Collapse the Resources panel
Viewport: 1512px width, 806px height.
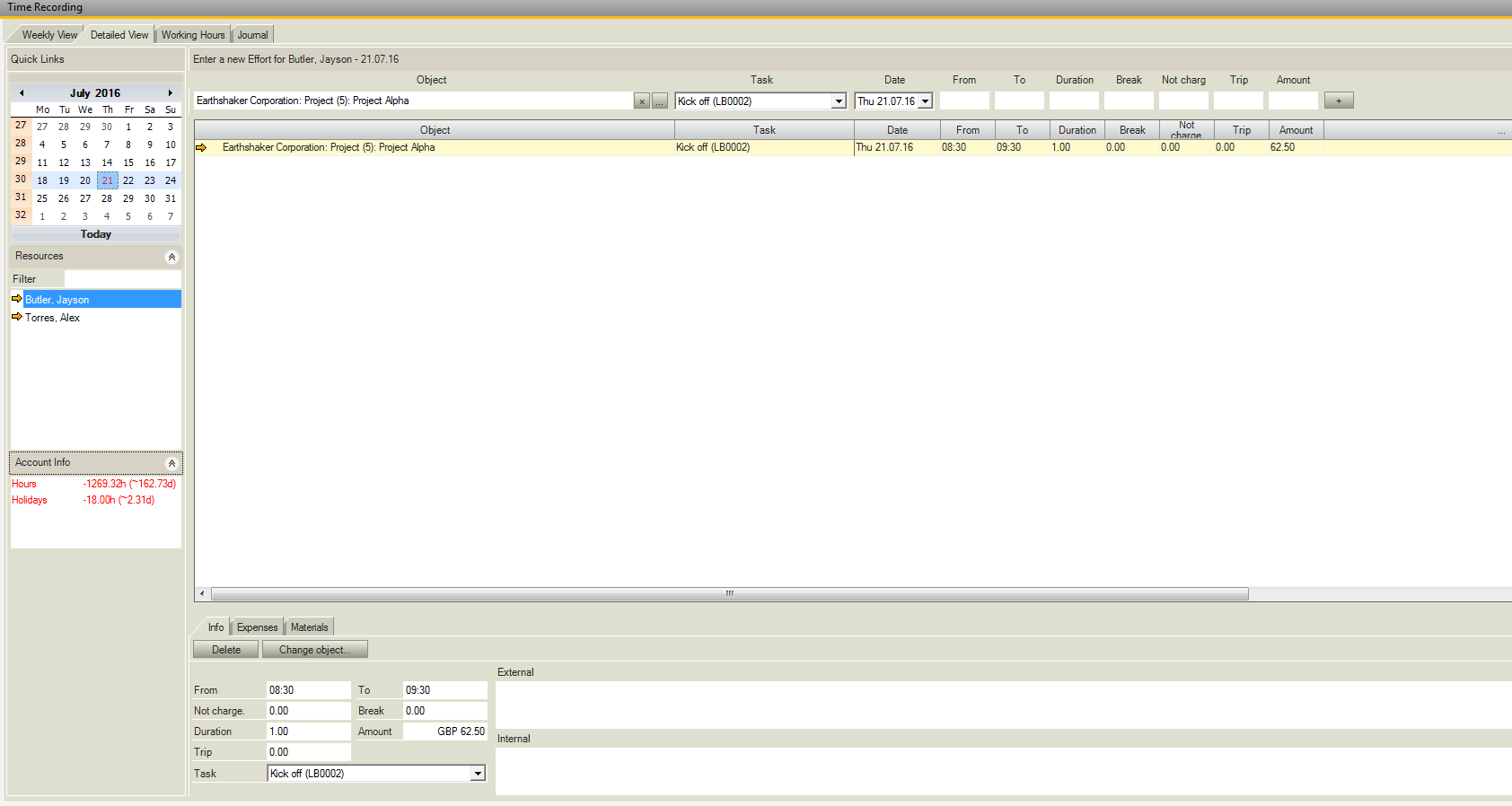pos(171,257)
